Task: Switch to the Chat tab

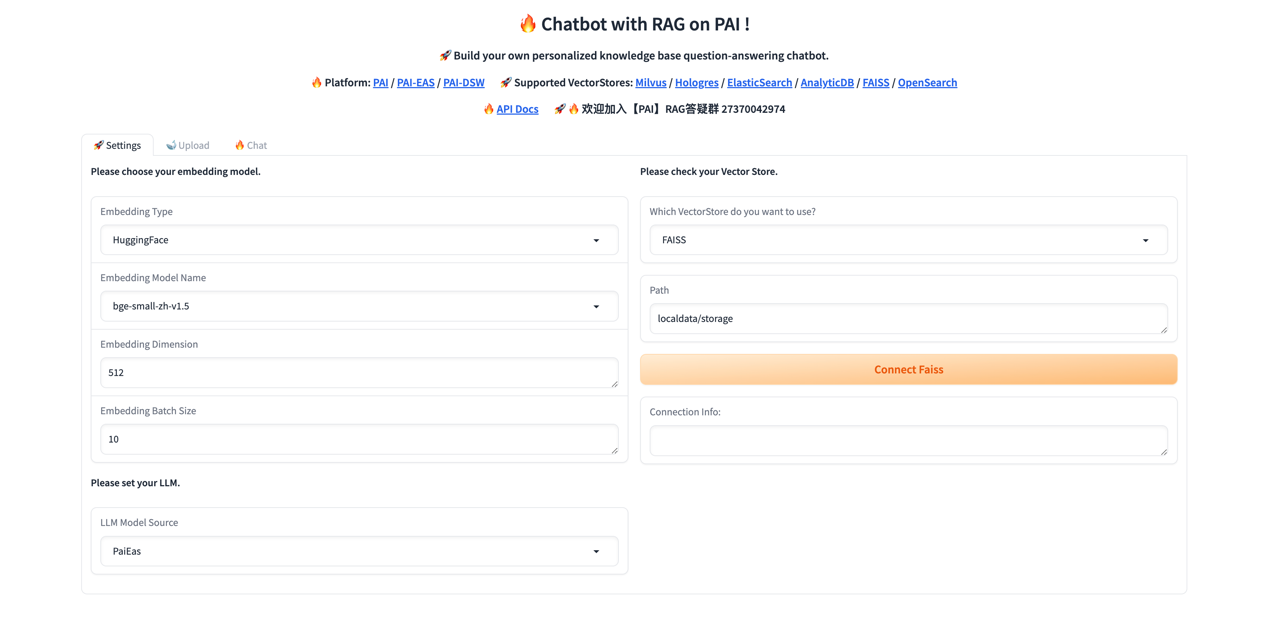Action: point(256,145)
